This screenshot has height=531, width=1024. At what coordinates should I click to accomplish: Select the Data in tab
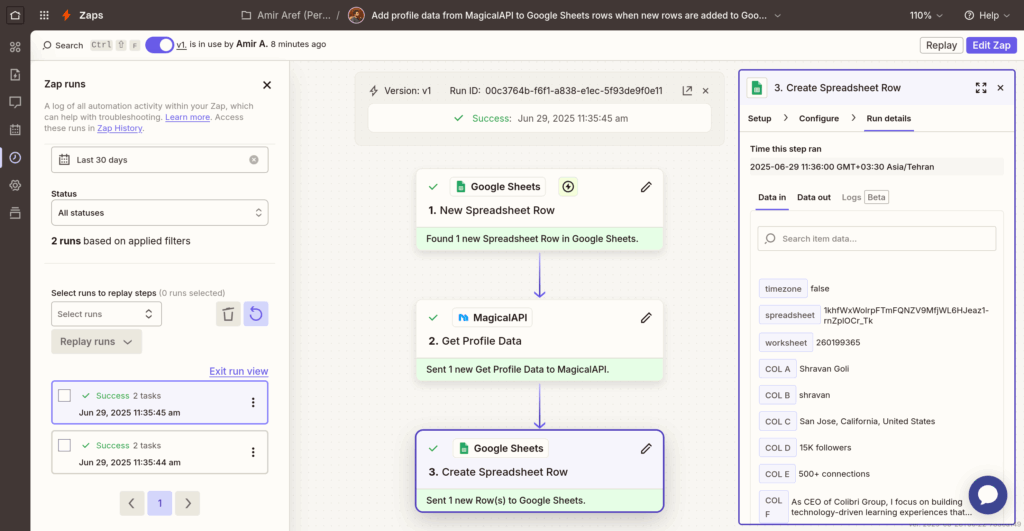[772, 197]
